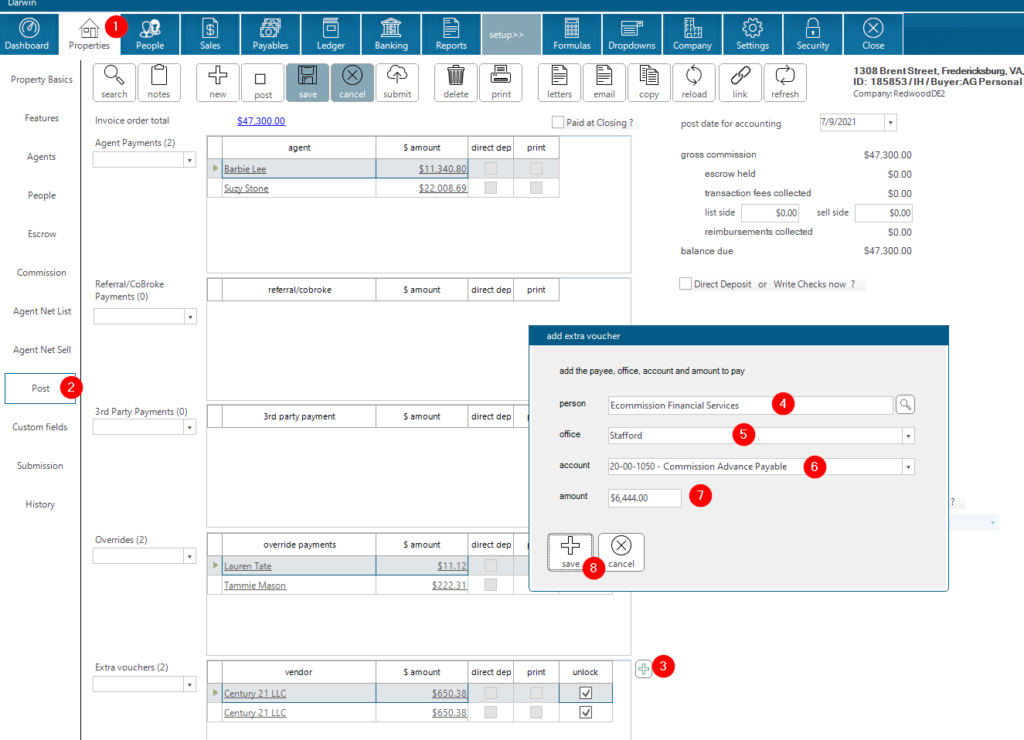The height and width of the screenshot is (740, 1024).
Task: Copy the record with the copy button
Action: 649,82
